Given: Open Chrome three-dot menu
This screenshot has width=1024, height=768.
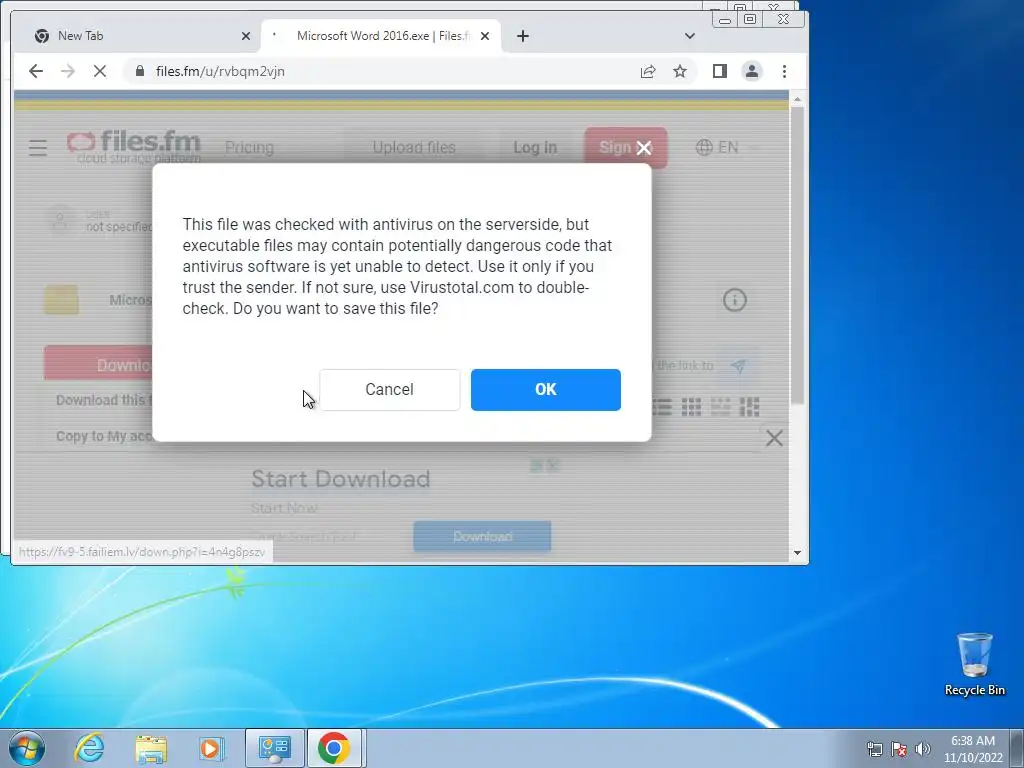Looking at the screenshot, I should [x=784, y=71].
